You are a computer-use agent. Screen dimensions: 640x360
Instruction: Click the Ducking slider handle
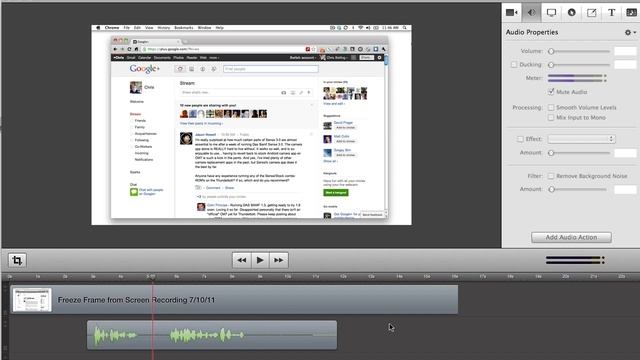click(x=551, y=64)
